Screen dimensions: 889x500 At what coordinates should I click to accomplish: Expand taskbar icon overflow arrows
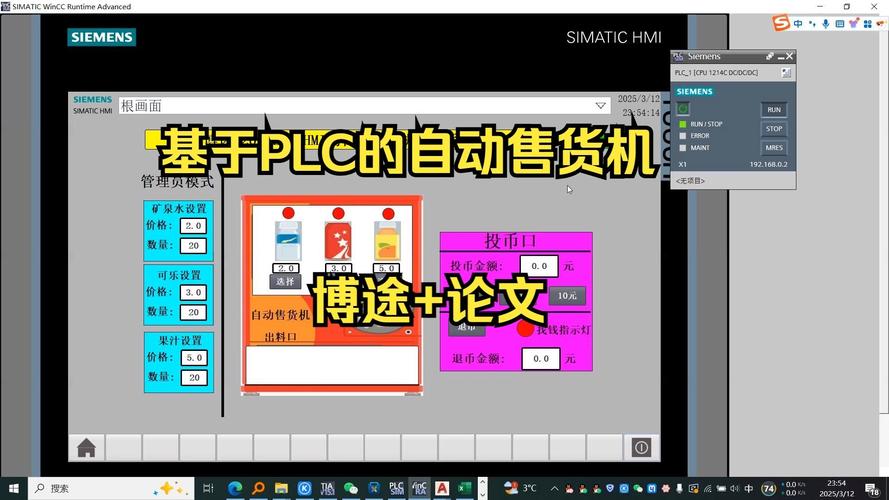click(x=482, y=488)
